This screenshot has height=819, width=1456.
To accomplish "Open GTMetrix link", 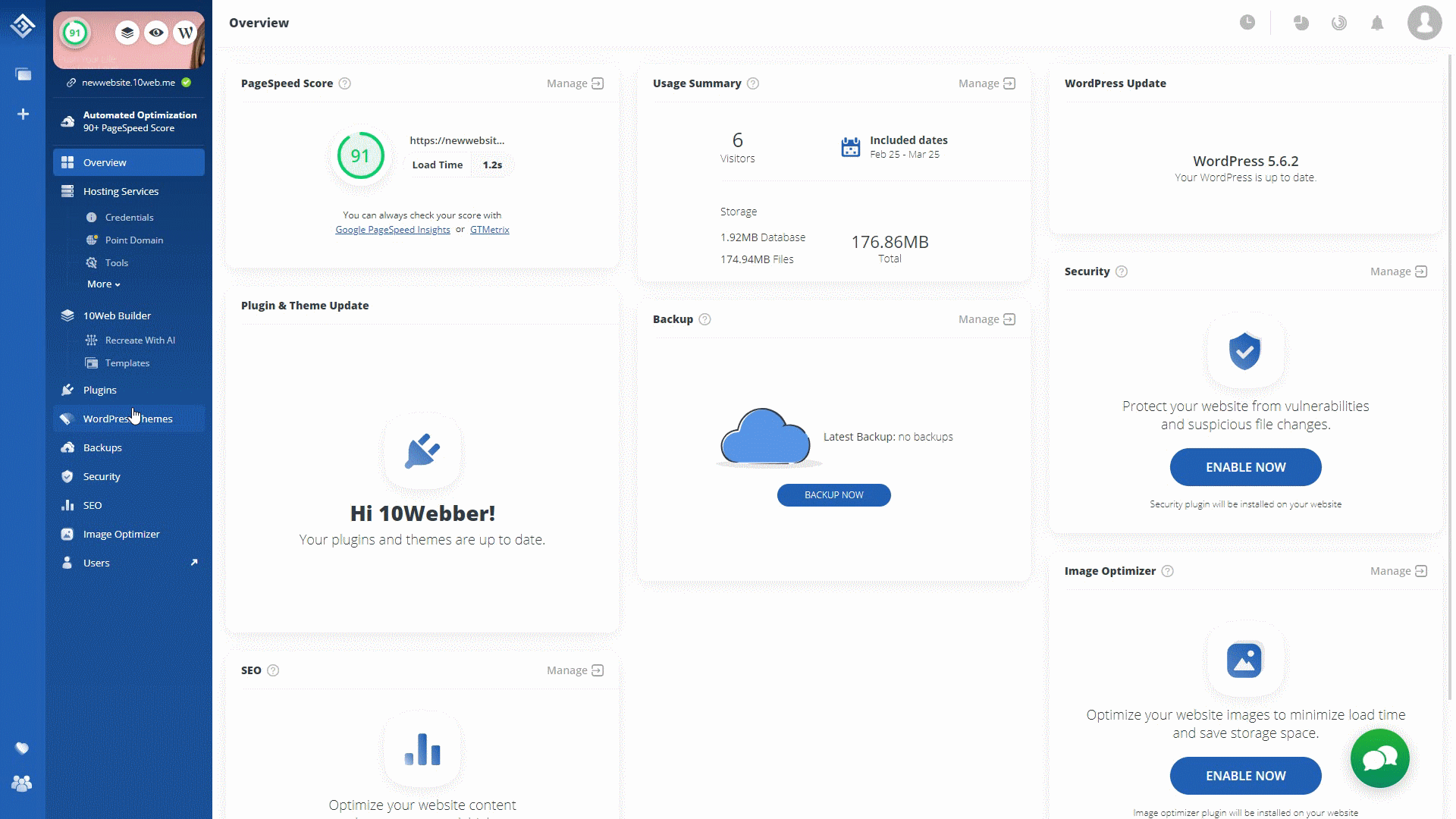I will tap(490, 230).
